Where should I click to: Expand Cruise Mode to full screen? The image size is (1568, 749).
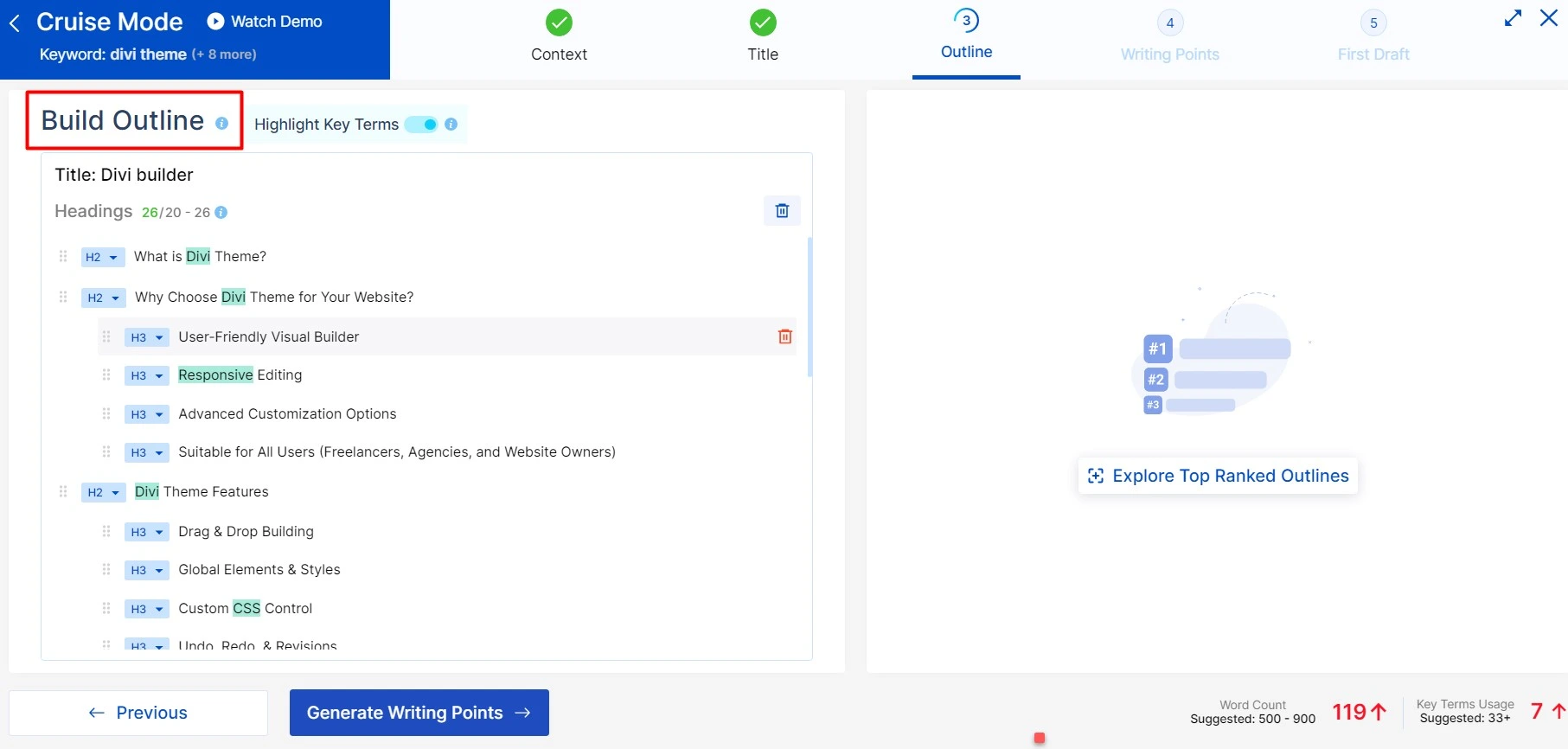click(x=1513, y=18)
